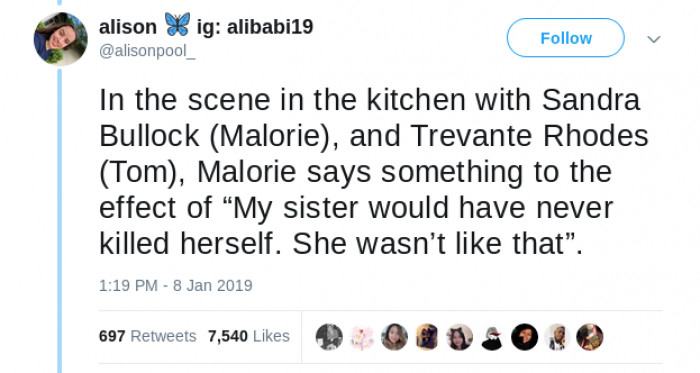
Task: Open the fourth liker's avatar
Action: click(427, 337)
